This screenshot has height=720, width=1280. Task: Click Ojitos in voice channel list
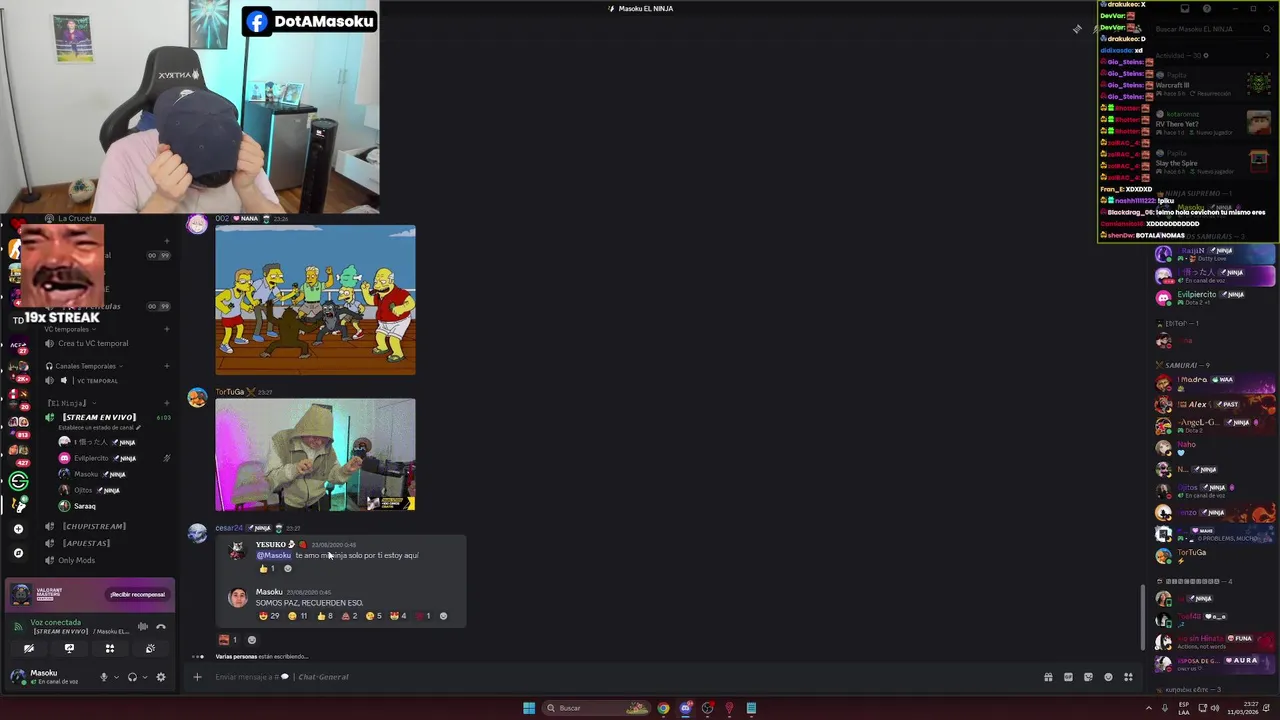83,490
